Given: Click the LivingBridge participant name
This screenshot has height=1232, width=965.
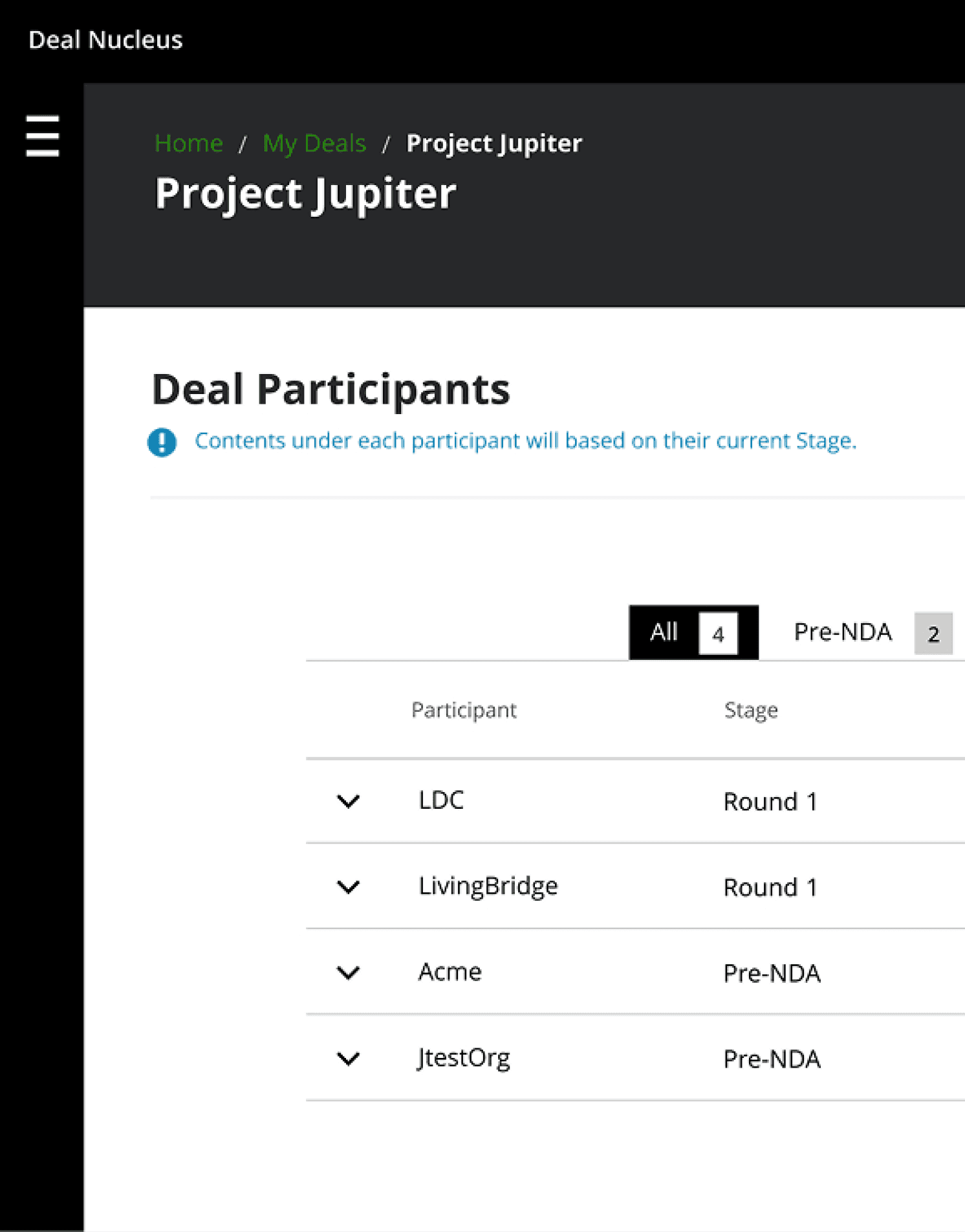Looking at the screenshot, I should 488,886.
